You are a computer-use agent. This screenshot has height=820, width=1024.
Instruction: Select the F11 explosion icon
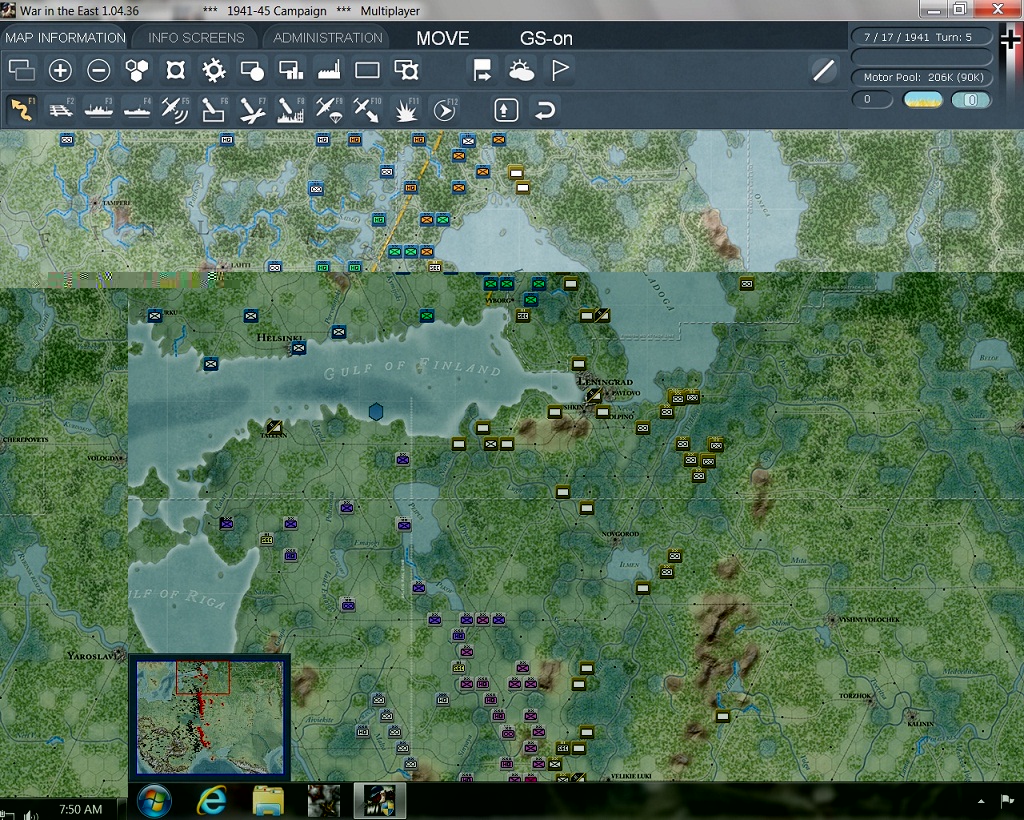[406, 109]
